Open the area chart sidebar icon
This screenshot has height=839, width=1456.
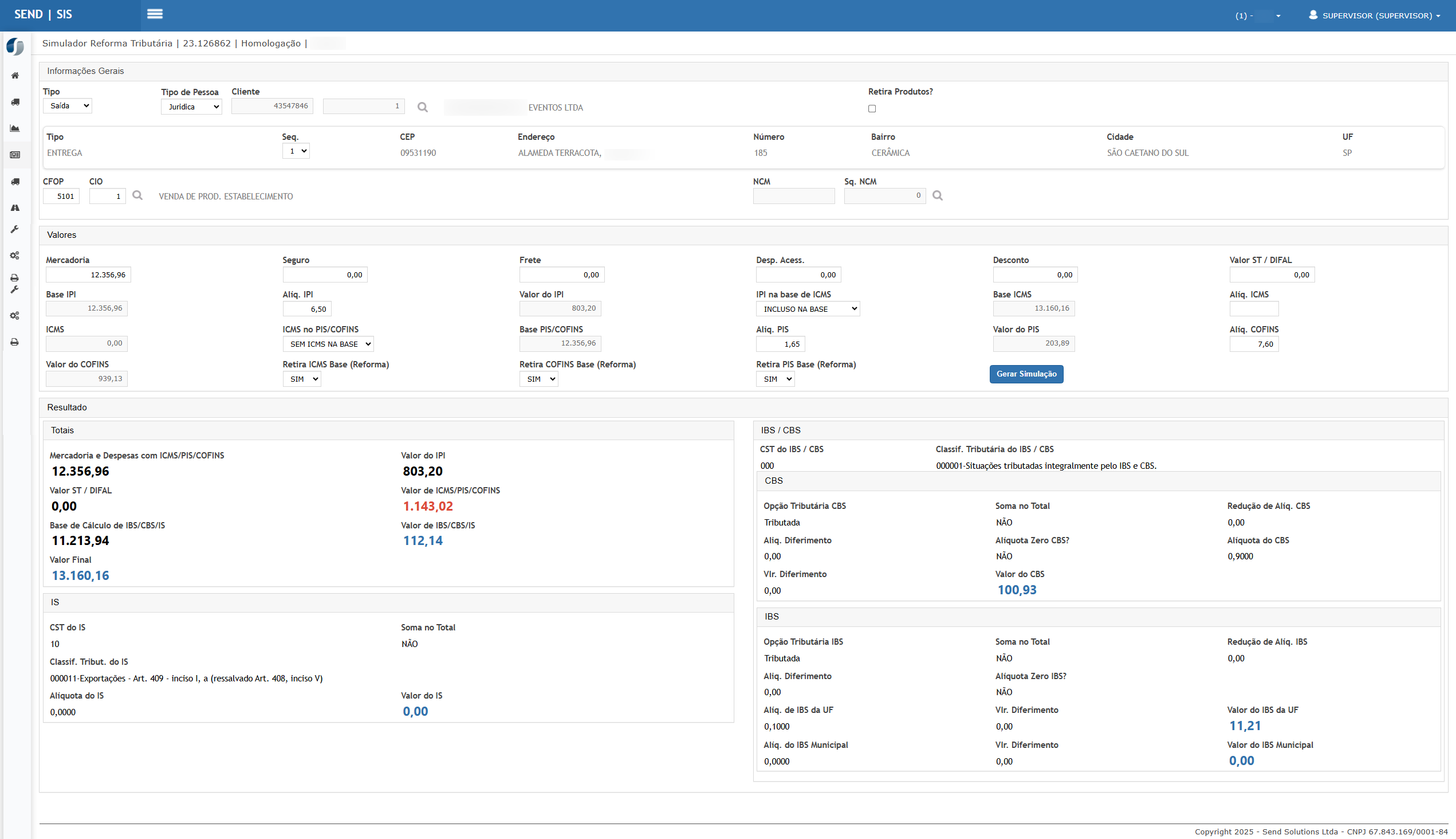tap(15, 128)
